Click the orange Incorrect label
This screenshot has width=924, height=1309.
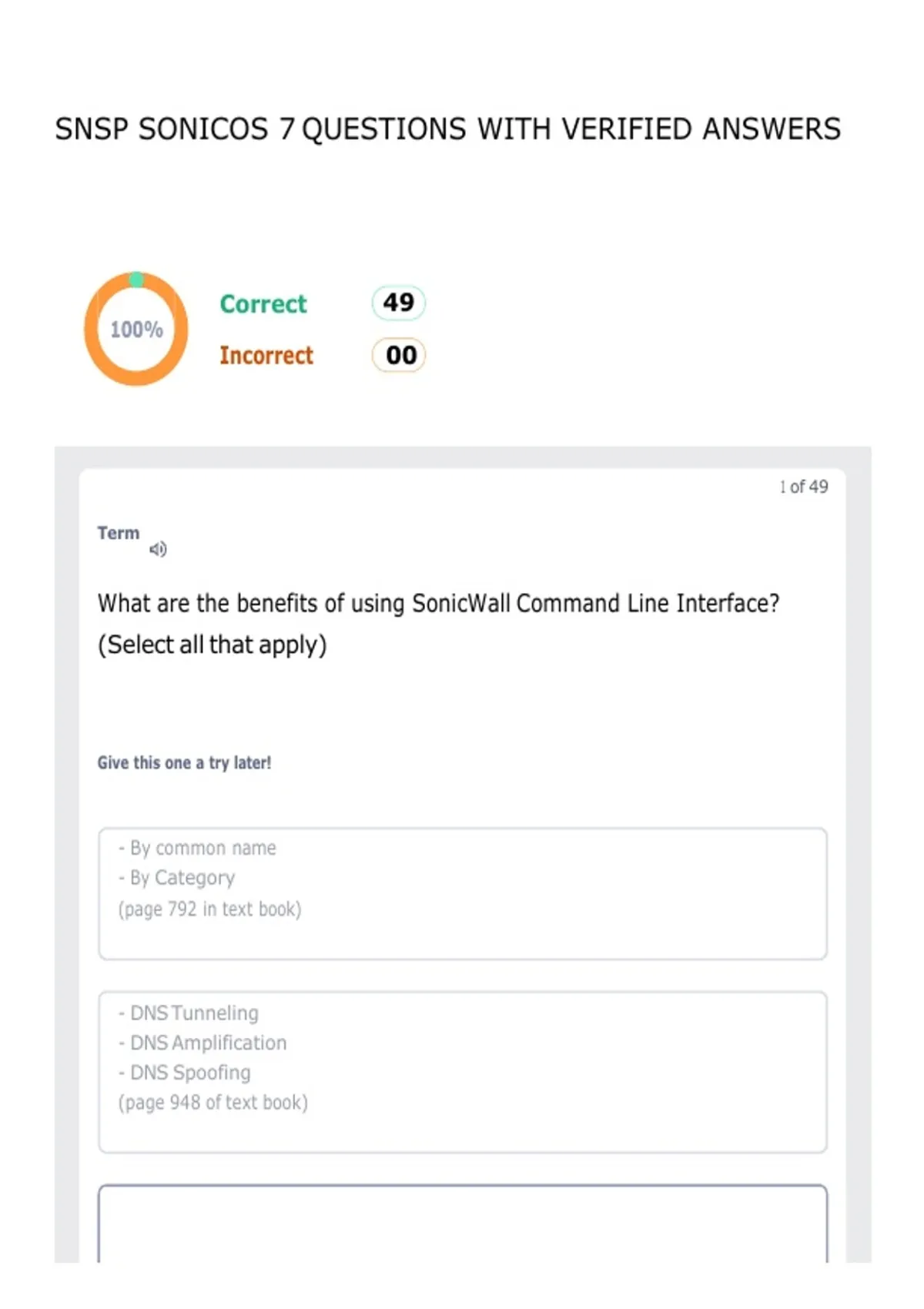point(266,356)
